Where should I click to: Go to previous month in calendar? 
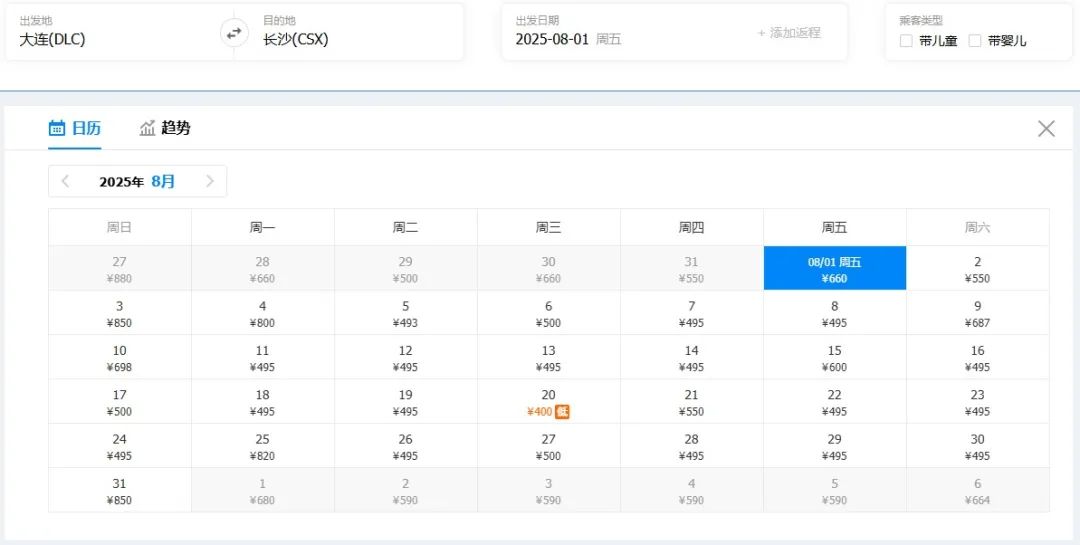(x=65, y=181)
